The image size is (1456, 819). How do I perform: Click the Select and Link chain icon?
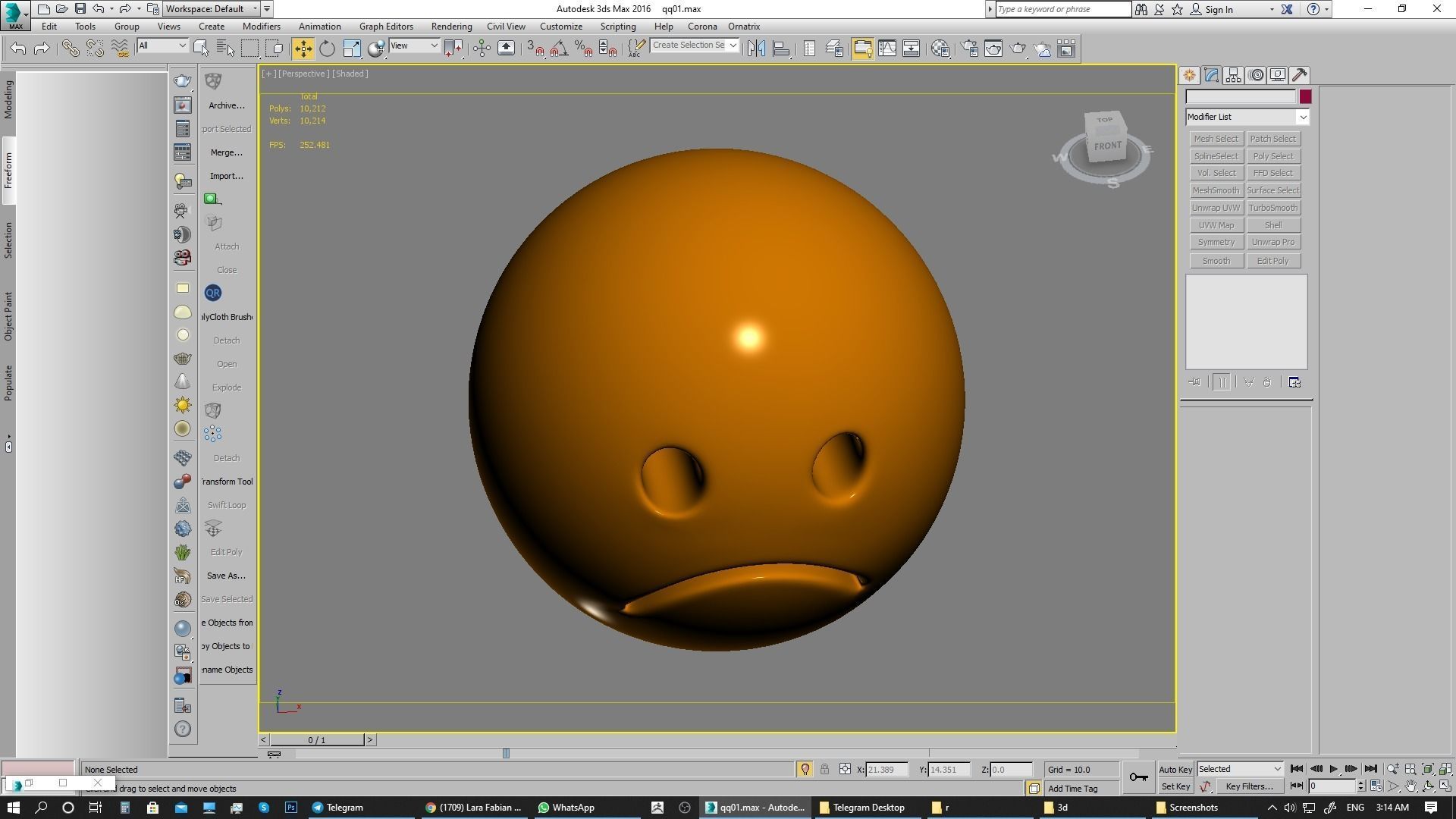click(x=71, y=49)
